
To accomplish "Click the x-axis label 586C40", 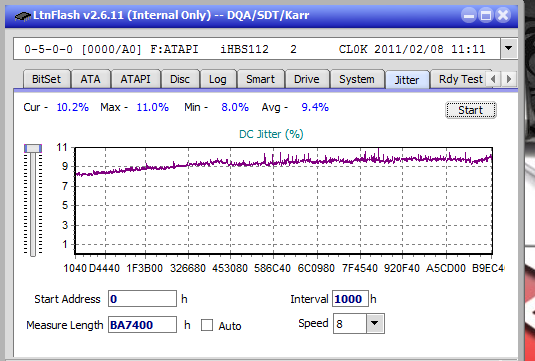I will point(272,268).
